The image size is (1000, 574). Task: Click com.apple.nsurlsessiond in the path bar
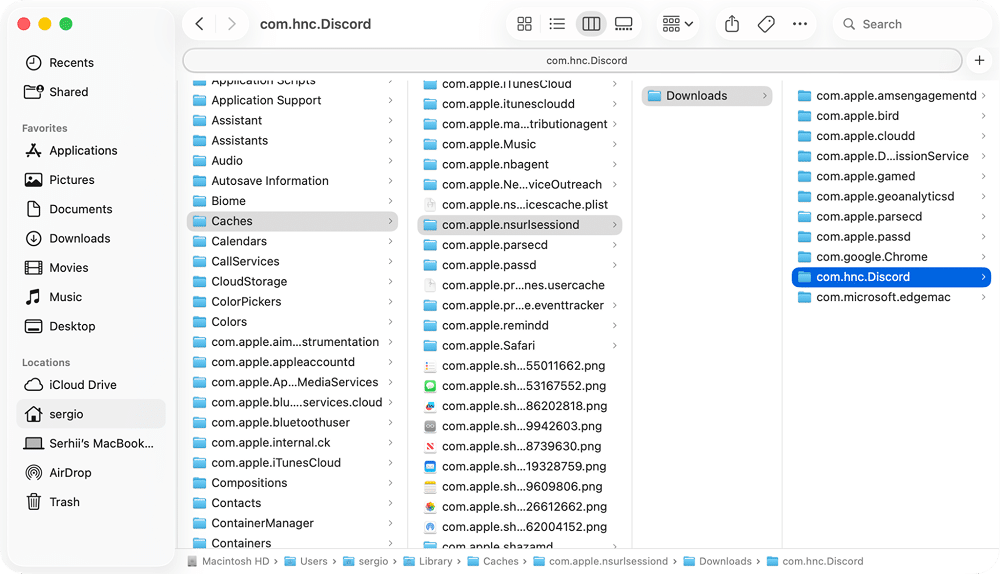pos(601,561)
